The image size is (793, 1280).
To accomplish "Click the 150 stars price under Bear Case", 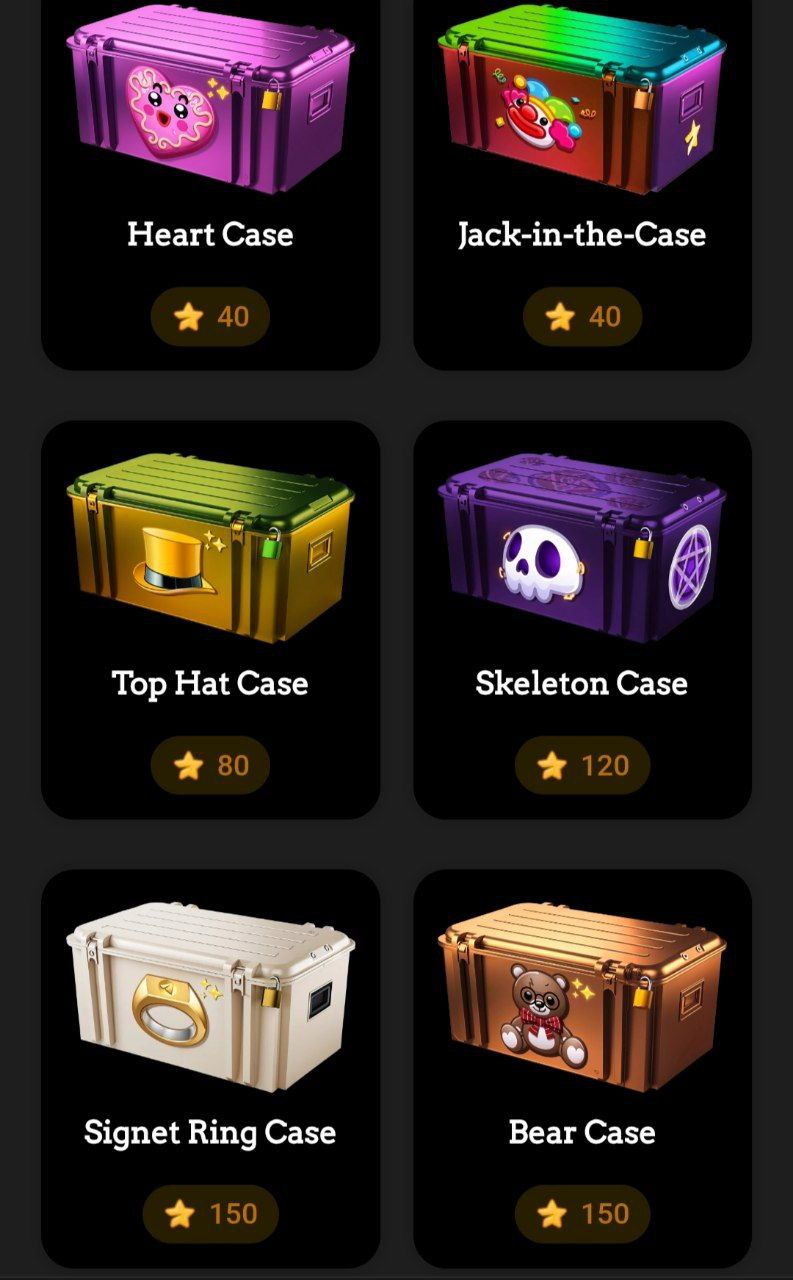I will pyautogui.click(x=582, y=1215).
